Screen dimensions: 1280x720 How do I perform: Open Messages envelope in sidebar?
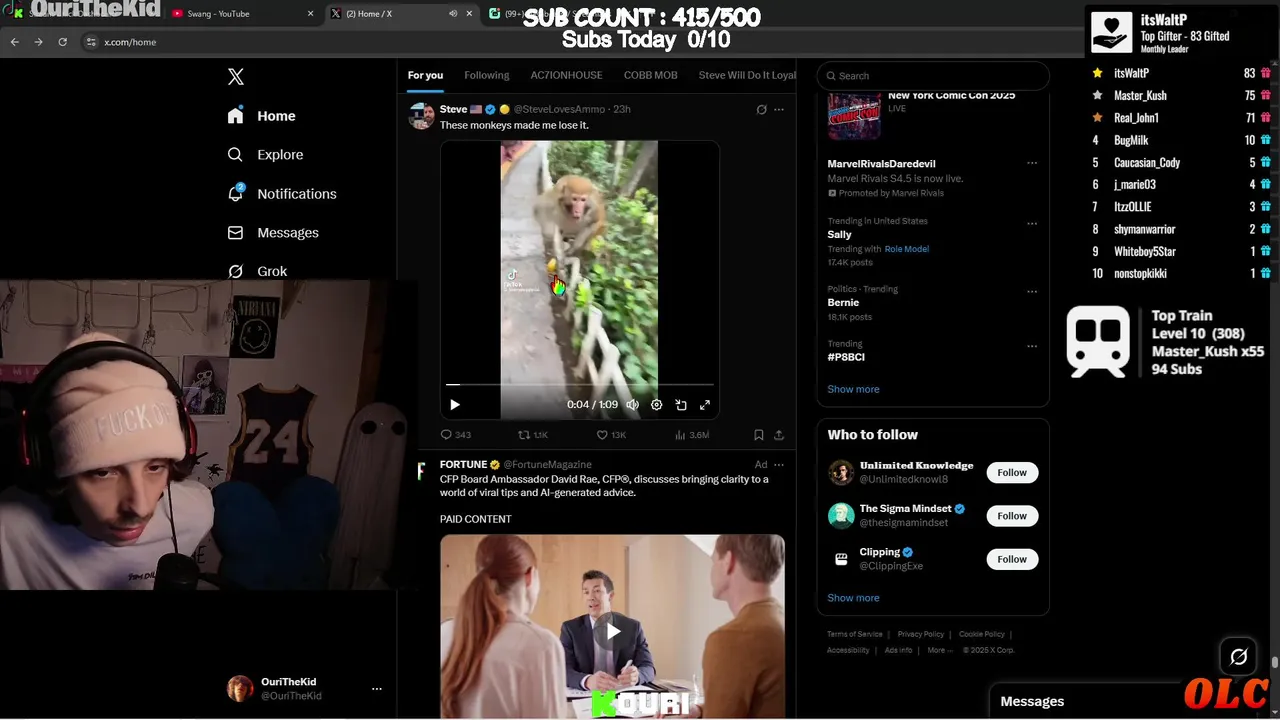click(x=235, y=233)
